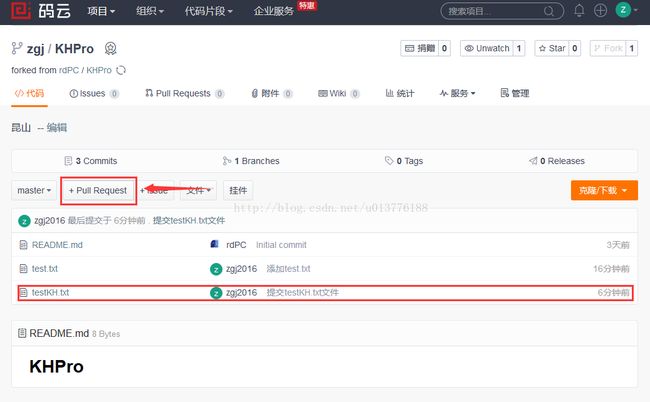Click the + Pull Request button
The image size is (650, 402).
pos(98,191)
